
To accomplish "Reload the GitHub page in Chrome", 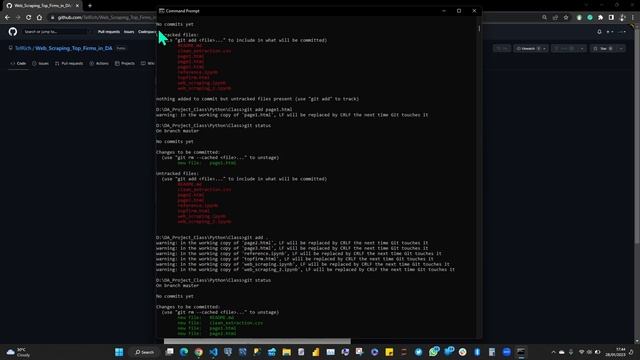I will [x=29, y=18].
